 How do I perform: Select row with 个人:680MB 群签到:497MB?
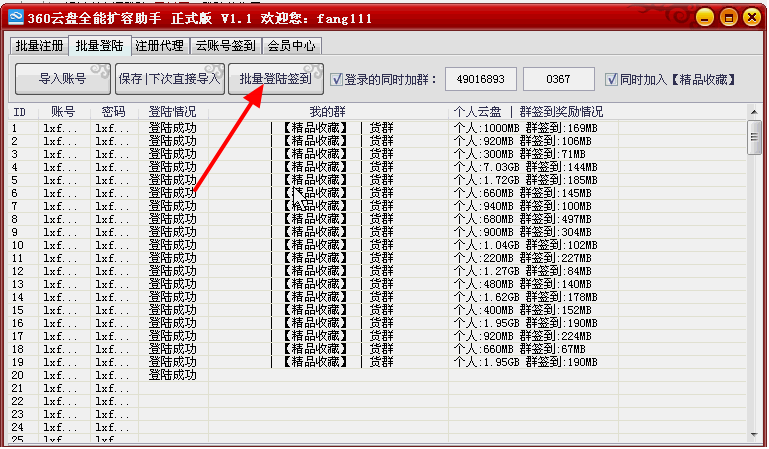(x=378, y=219)
